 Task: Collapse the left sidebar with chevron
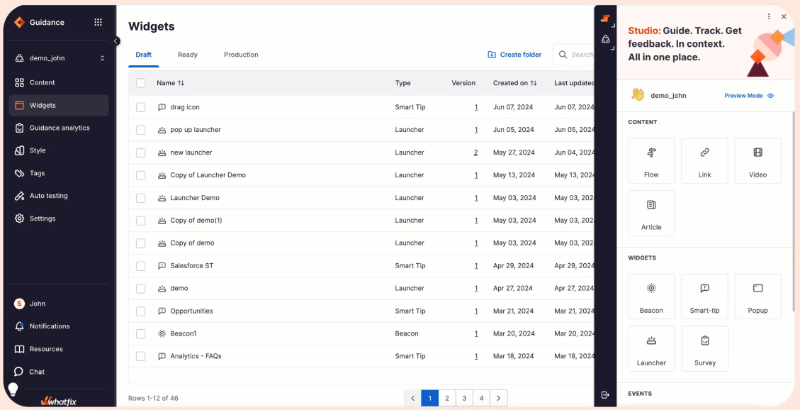click(x=116, y=41)
